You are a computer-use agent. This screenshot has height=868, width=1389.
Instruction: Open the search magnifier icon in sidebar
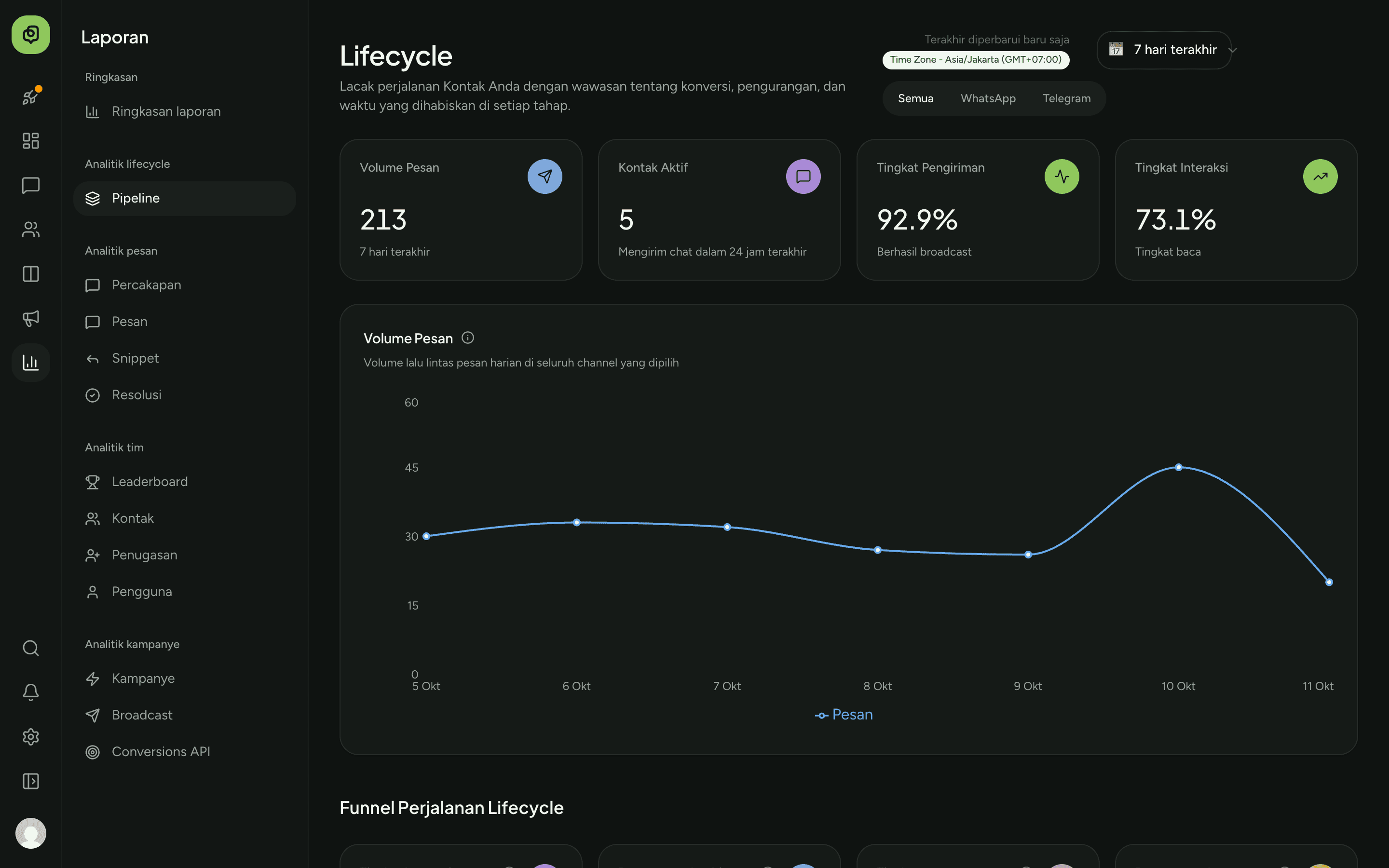[x=31, y=648]
